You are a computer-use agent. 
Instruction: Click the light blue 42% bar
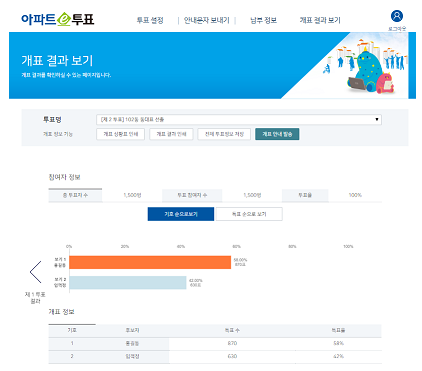point(128,282)
